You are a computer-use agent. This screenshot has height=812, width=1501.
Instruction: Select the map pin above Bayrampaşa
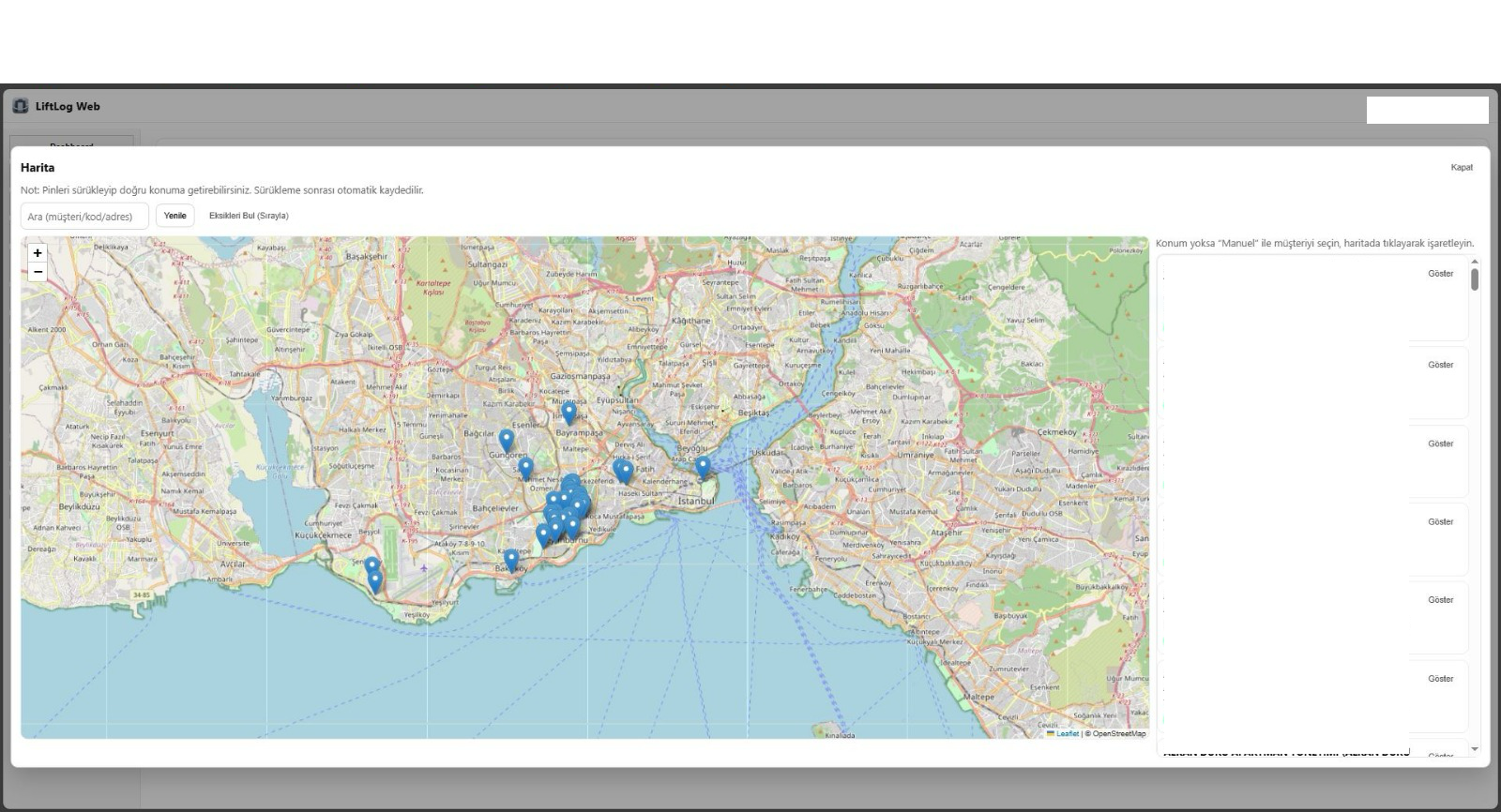[x=569, y=412]
